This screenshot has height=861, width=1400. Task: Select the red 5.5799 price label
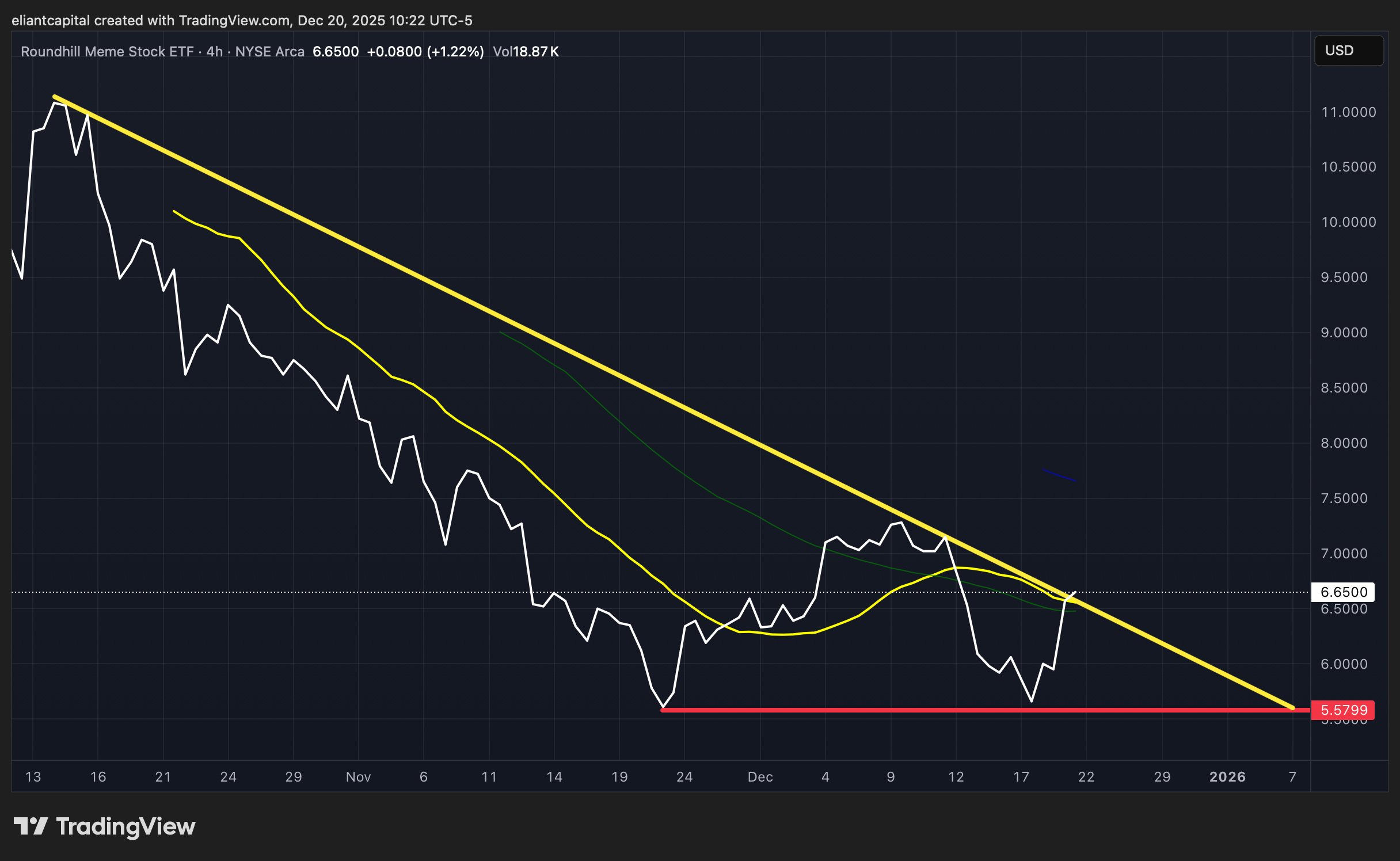[1343, 710]
